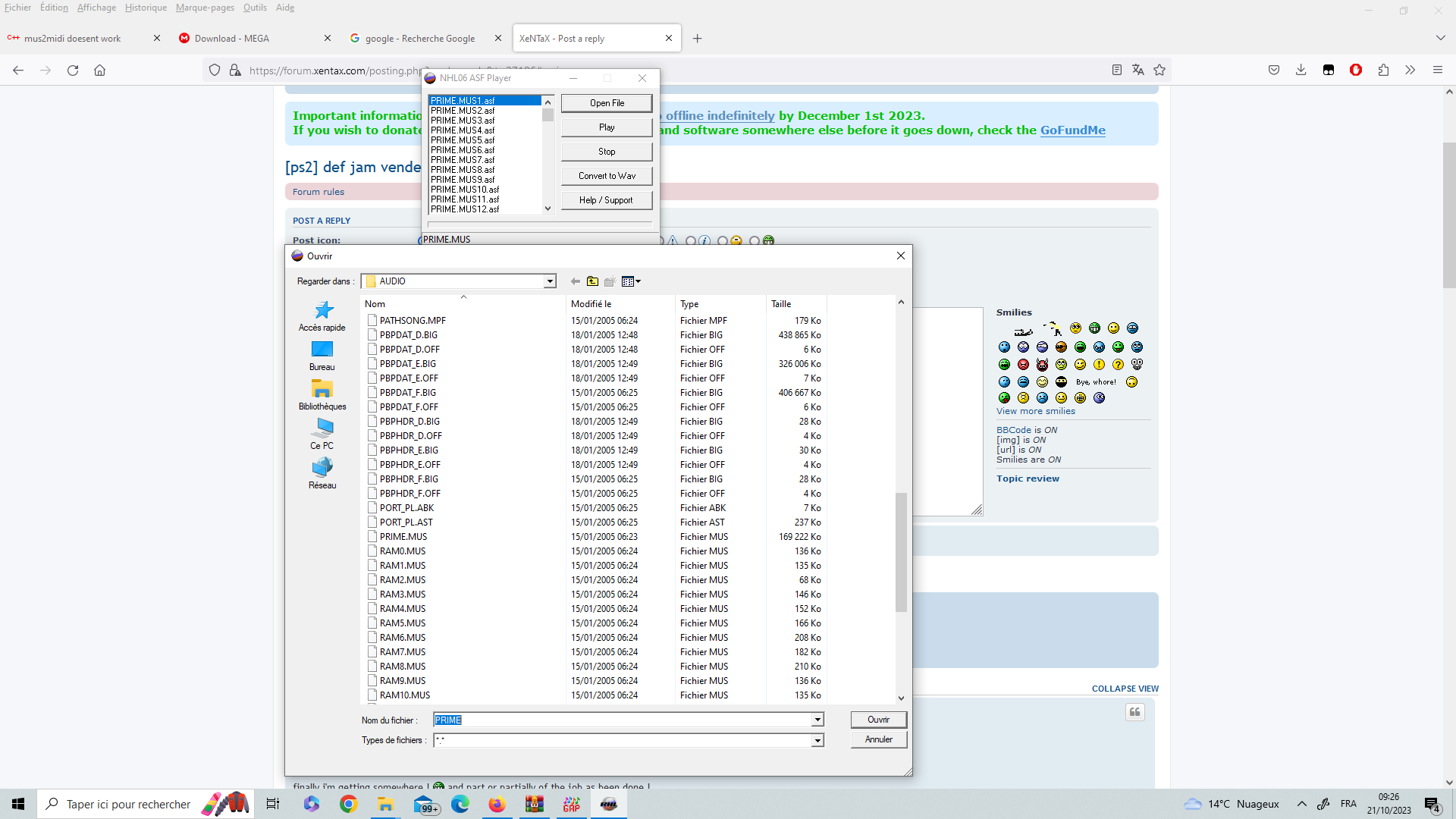Open Accès rapide in places sidebar
The width and height of the screenshot is (1456, 819).
coord(322,316)
